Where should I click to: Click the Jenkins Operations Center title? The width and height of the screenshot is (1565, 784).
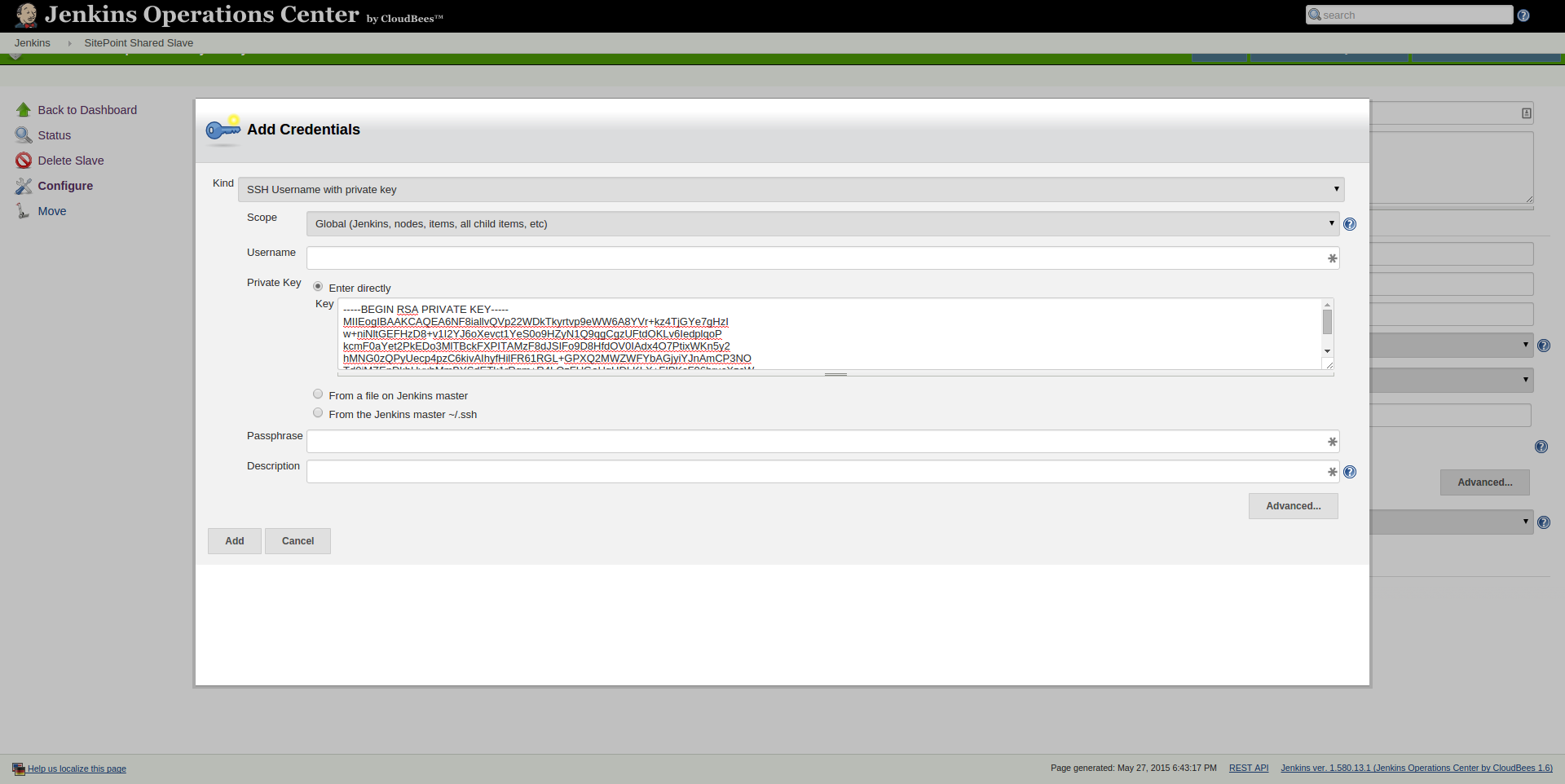(201, 15)
